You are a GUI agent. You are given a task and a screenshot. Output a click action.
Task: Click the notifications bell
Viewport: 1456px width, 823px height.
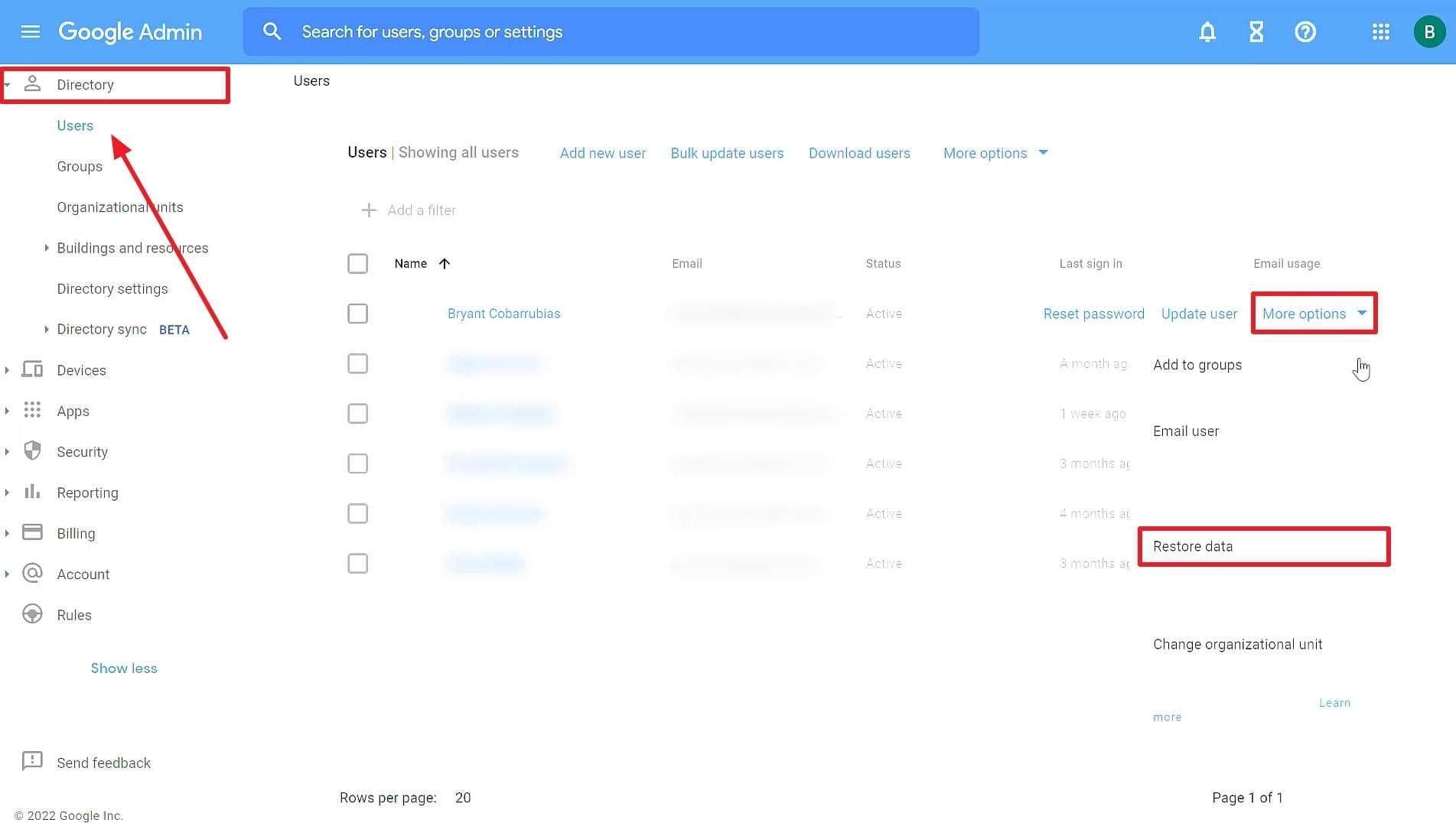click(x=1207, y=31)
